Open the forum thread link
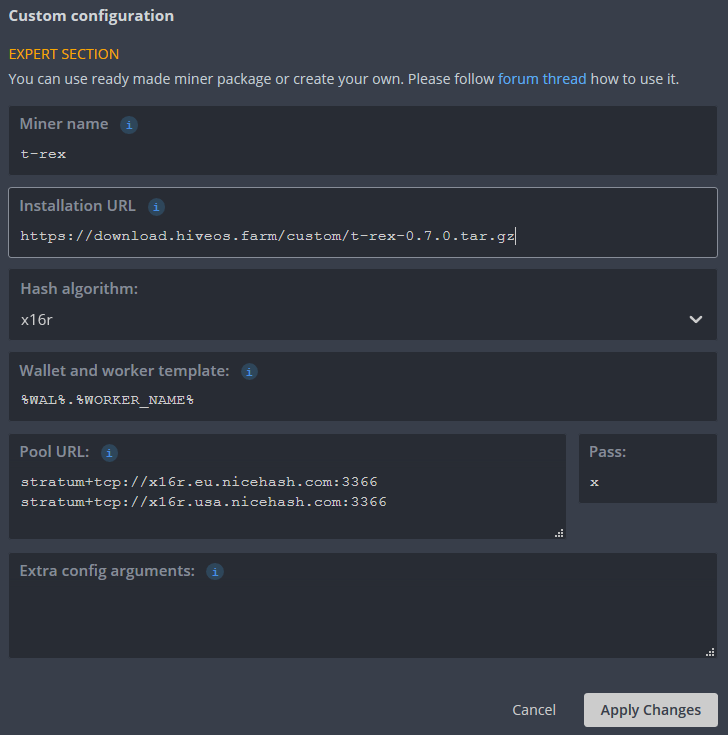The width and height of the screenshot is (728, 735). point(542,78)
